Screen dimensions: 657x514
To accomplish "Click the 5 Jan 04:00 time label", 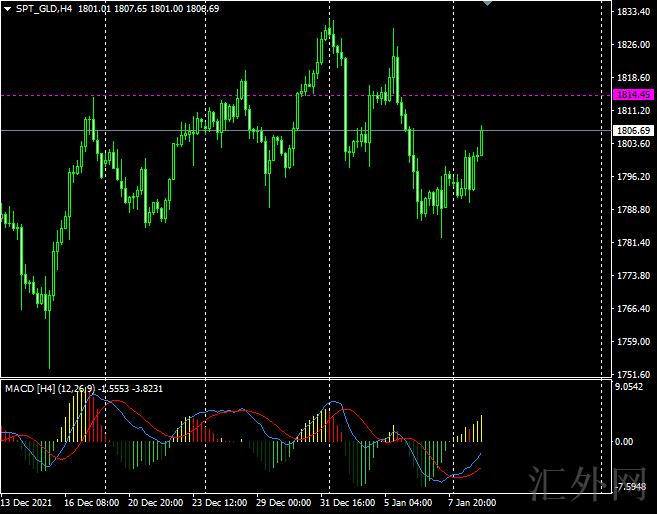I will pos(410,503).
